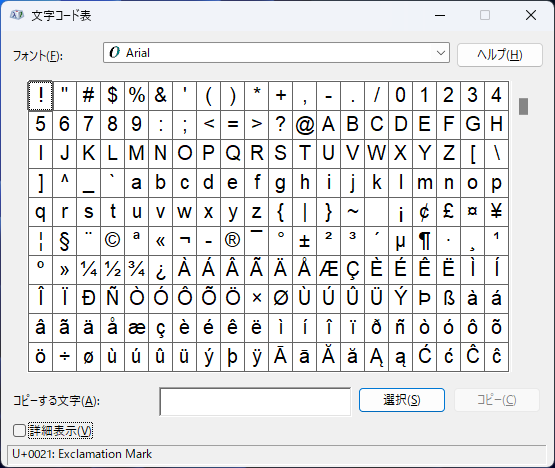Close the 文字コード表 window
Screen dimensions: 555x468
tap(531, 15)
